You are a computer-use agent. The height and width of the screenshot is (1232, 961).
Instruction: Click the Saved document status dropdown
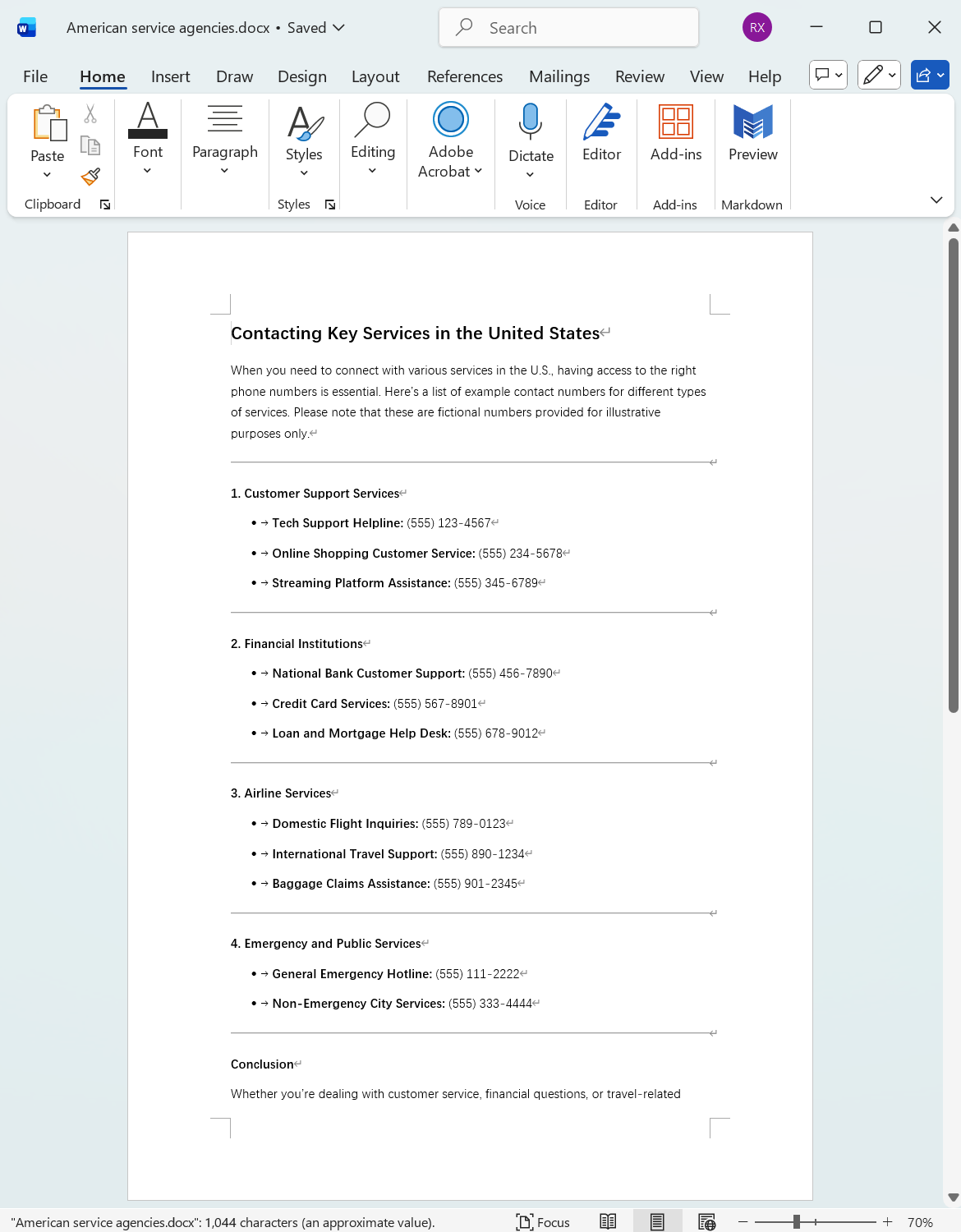pos(315,27)
